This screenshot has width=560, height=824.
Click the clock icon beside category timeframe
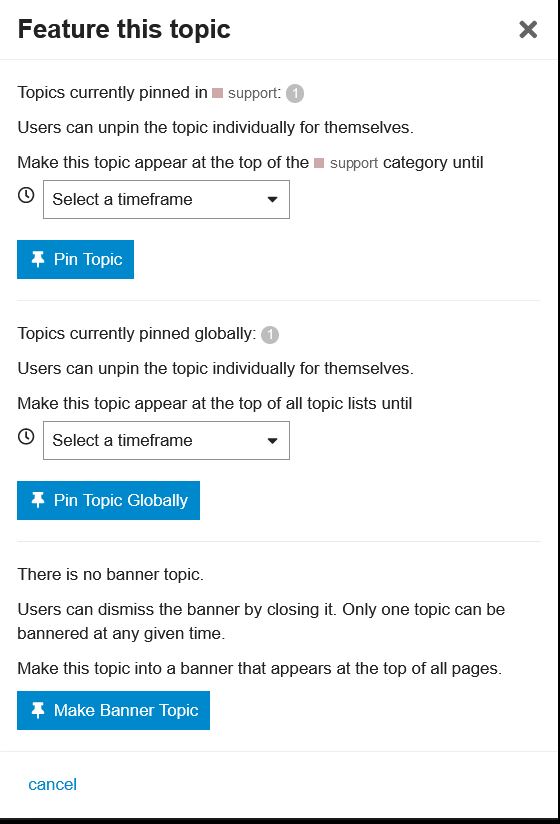pyautogui.click(x=26, y=195)
